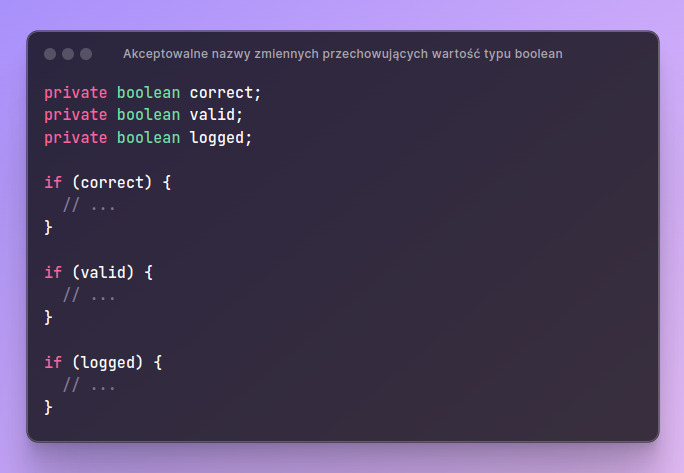Viewport: 684px width, 473px height.
Task: Click logged inside the if condition
Action: tap(107, 363)
